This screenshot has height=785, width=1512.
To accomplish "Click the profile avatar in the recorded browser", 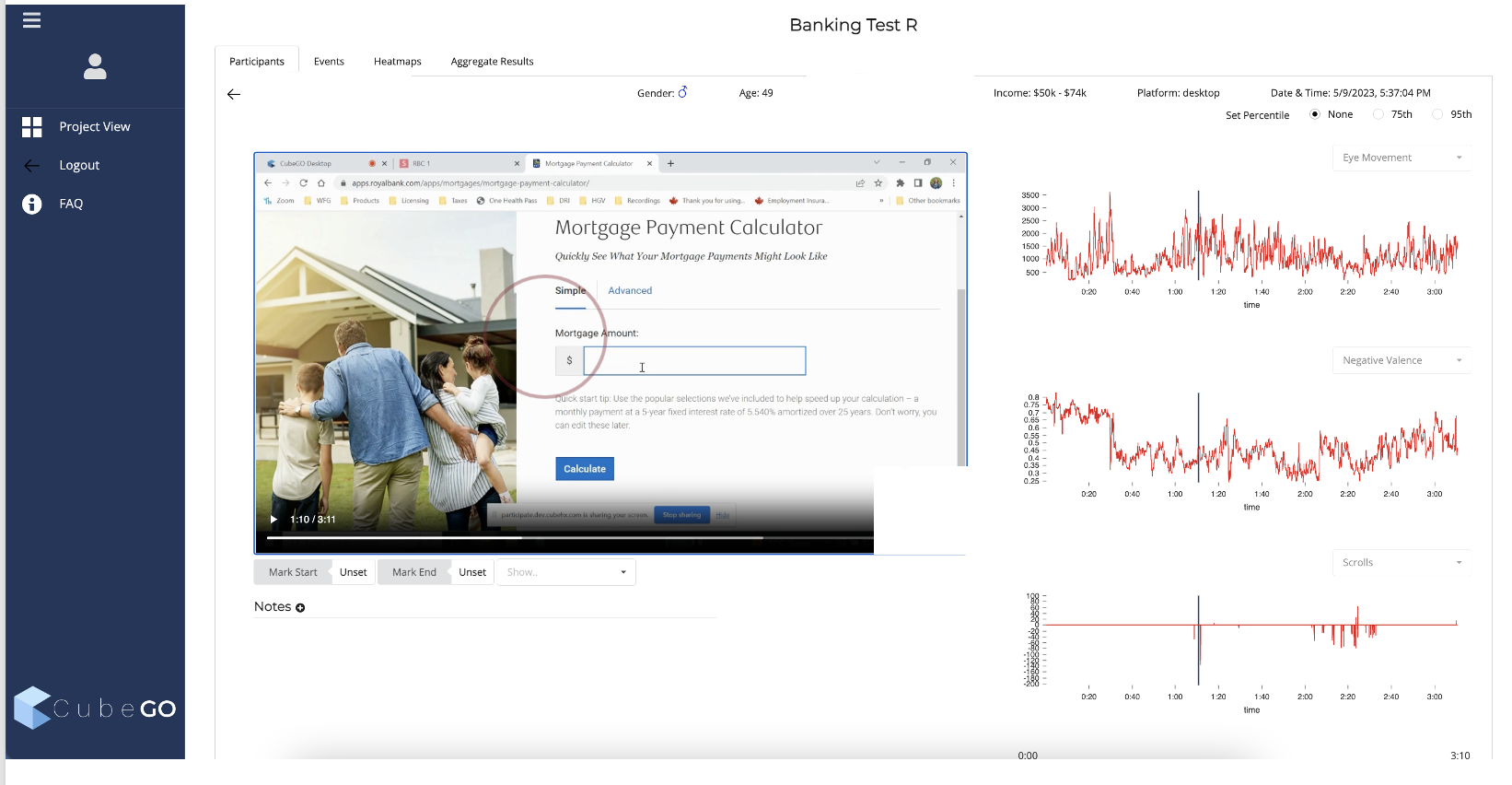I will pyautogui.click(x=936, y=183).
